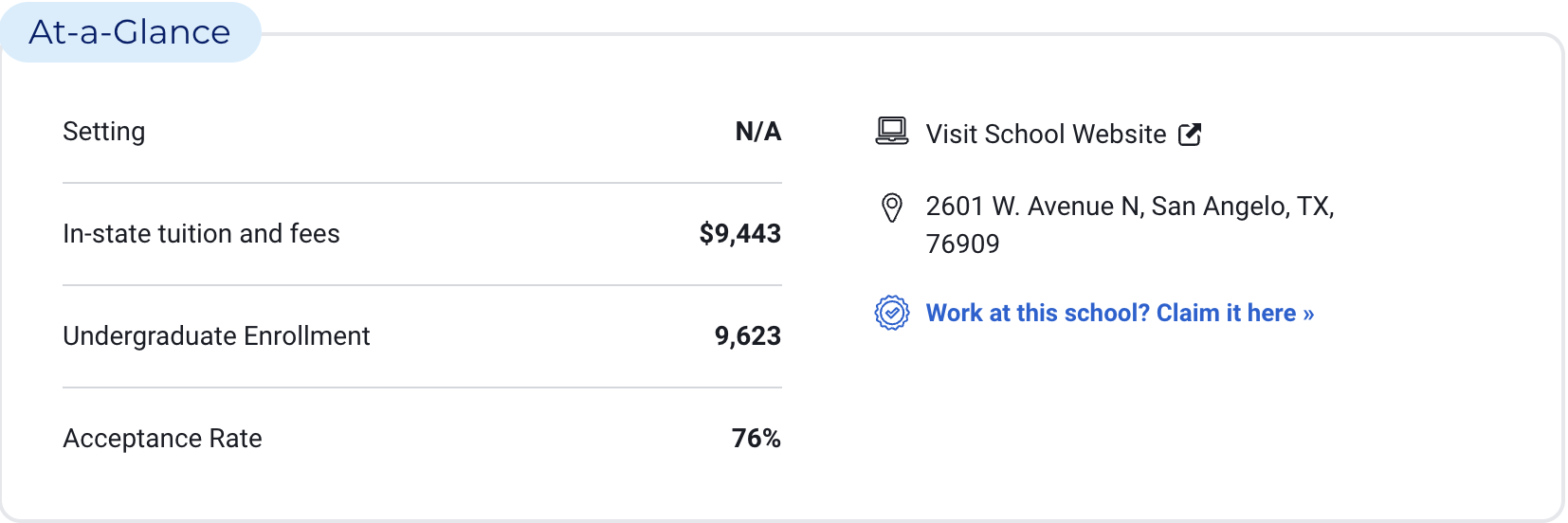This screenshot has width=1568, height=523.
Task: Click the Acceptance Rate label
Action: point(162,439)
